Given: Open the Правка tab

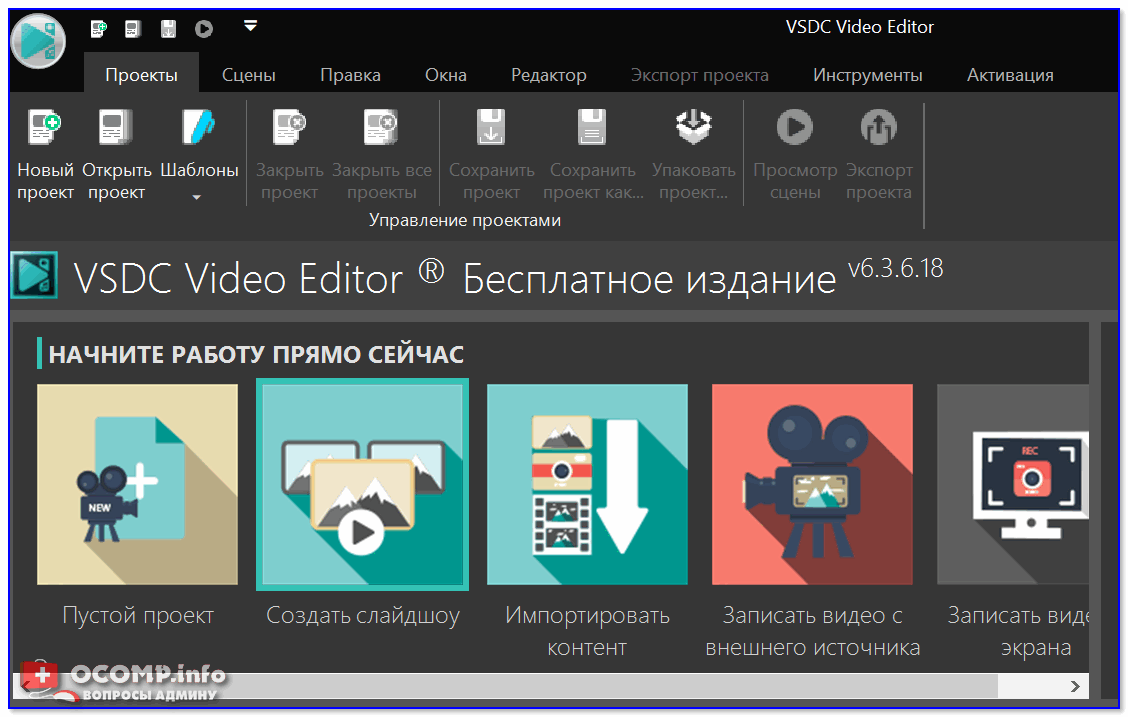Looking at the screenshot, I should point(350,75).
